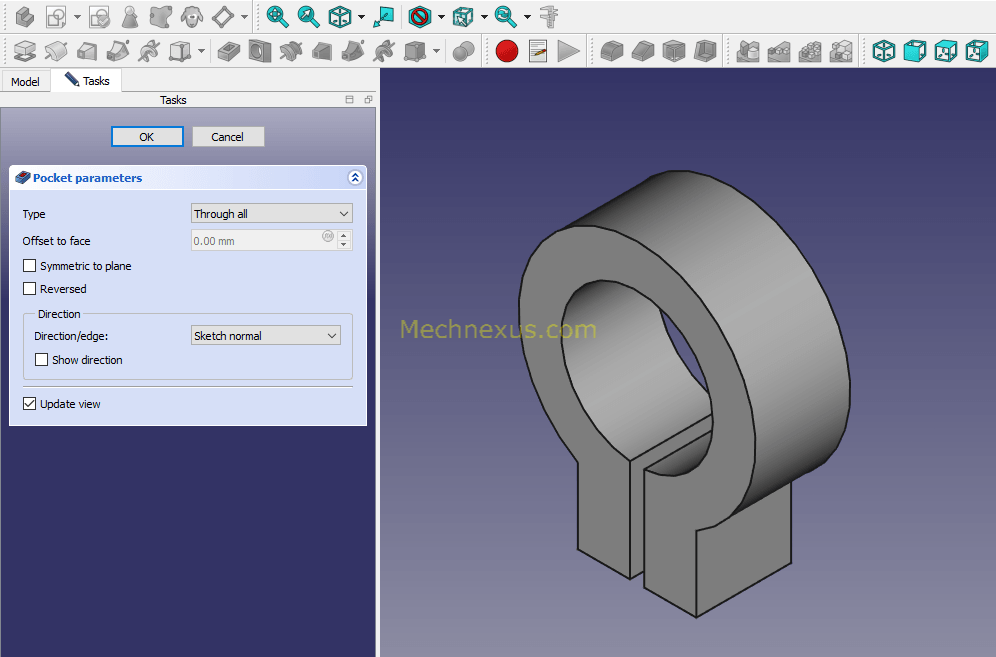
Task: Click the Boolean operation spheres icon
Action: point(463,50)
